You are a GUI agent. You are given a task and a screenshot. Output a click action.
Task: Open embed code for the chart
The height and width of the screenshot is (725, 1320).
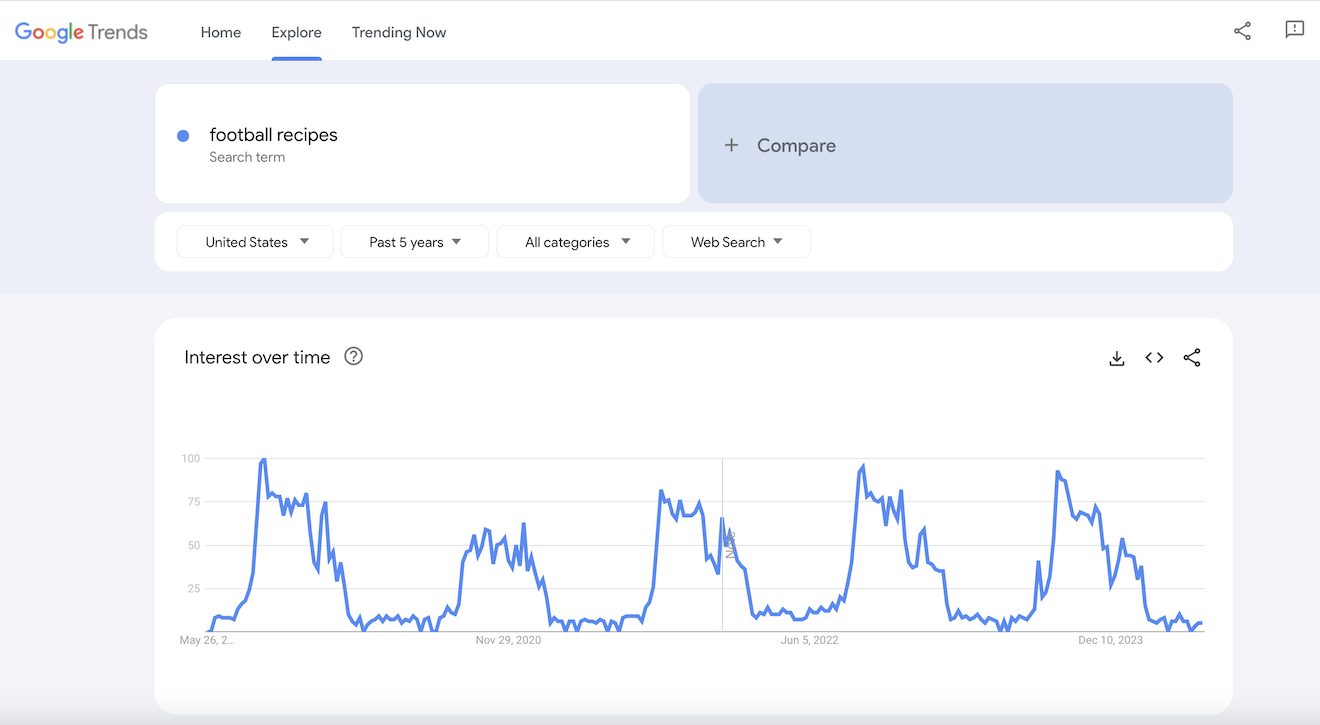click(x=1154, y=358)
